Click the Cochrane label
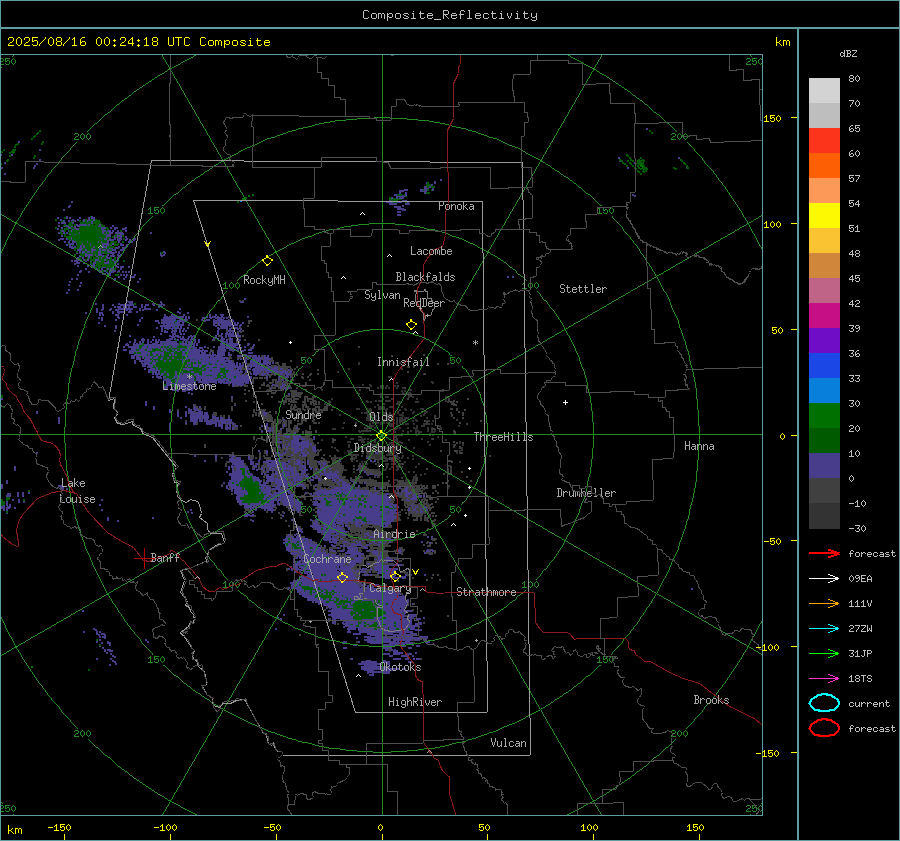Image resolution: width=900 pixels, height=841 pixels. click(327, 559)
